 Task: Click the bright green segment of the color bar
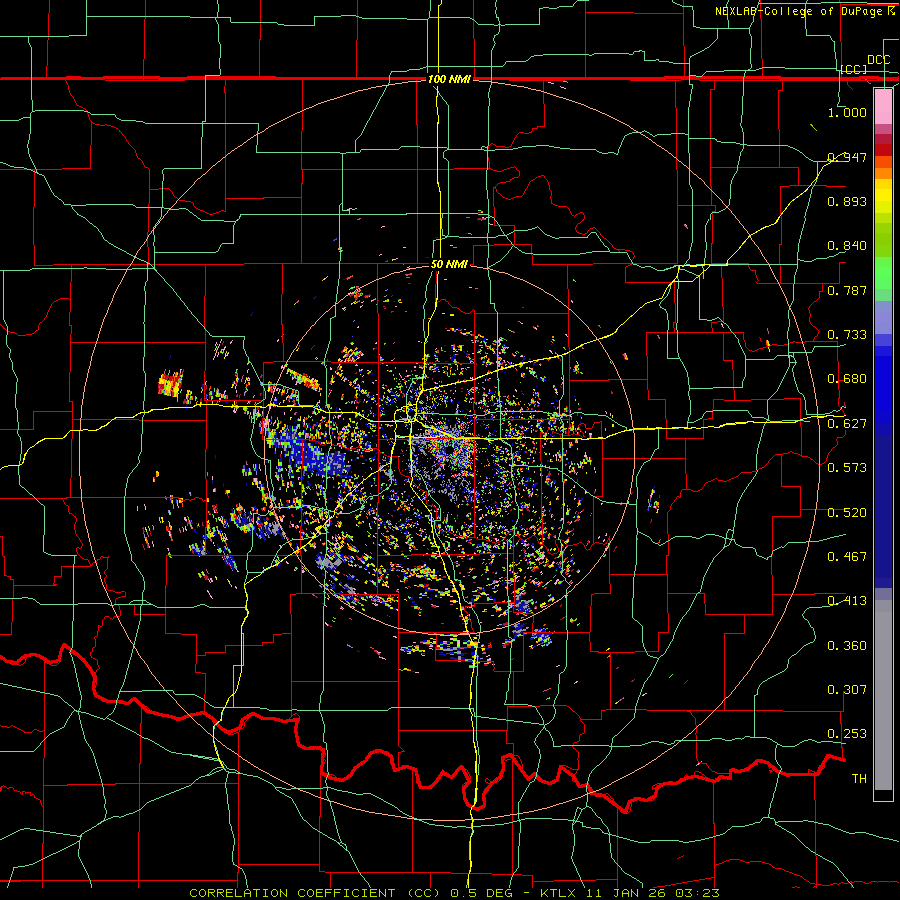pyautogui.click(x=883, y=273)
